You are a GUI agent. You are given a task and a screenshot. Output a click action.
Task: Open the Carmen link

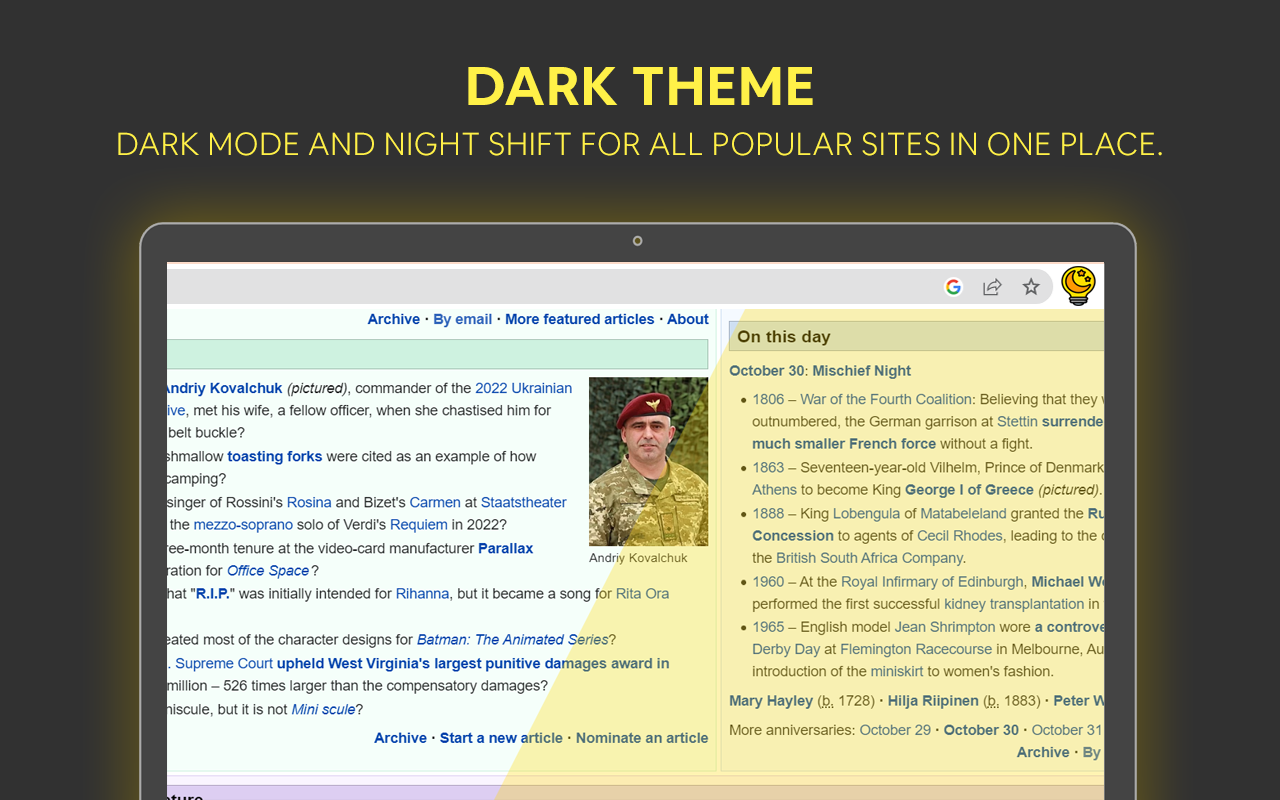pos(435,502)
